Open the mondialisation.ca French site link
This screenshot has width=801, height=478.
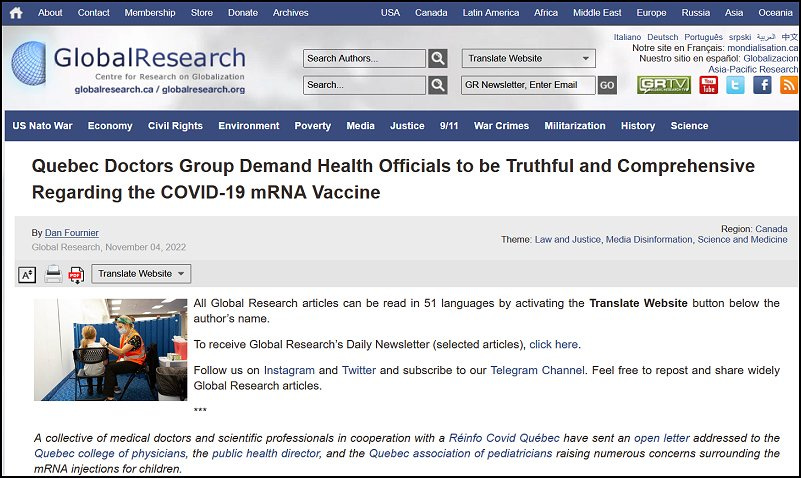(x=762, y=48)
